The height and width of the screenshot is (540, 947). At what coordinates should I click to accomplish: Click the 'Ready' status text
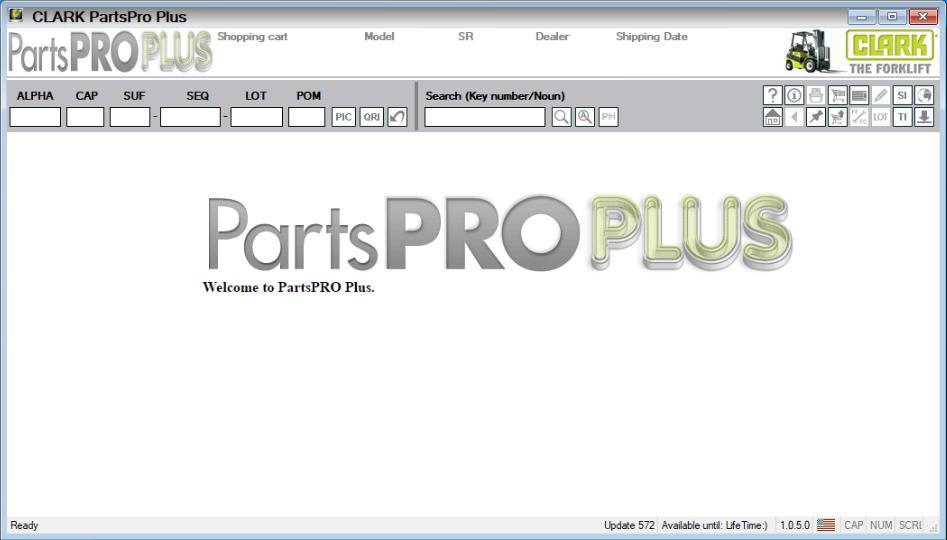[x=24, y=525]
